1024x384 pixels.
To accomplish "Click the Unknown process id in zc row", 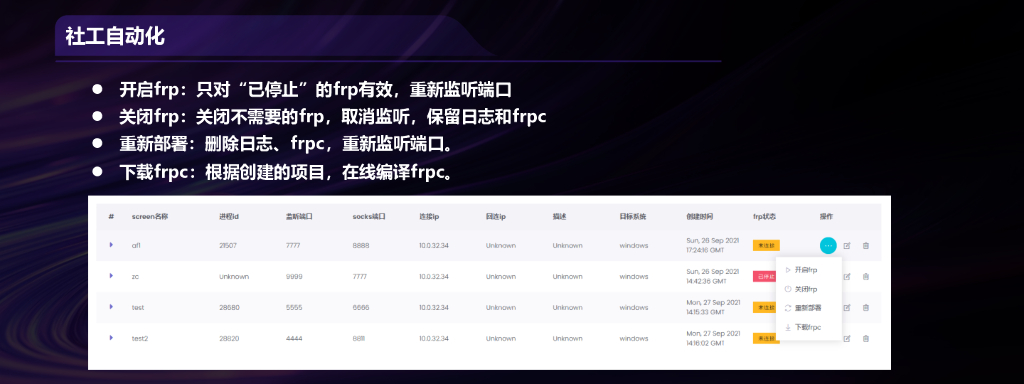I will [234, 276].
